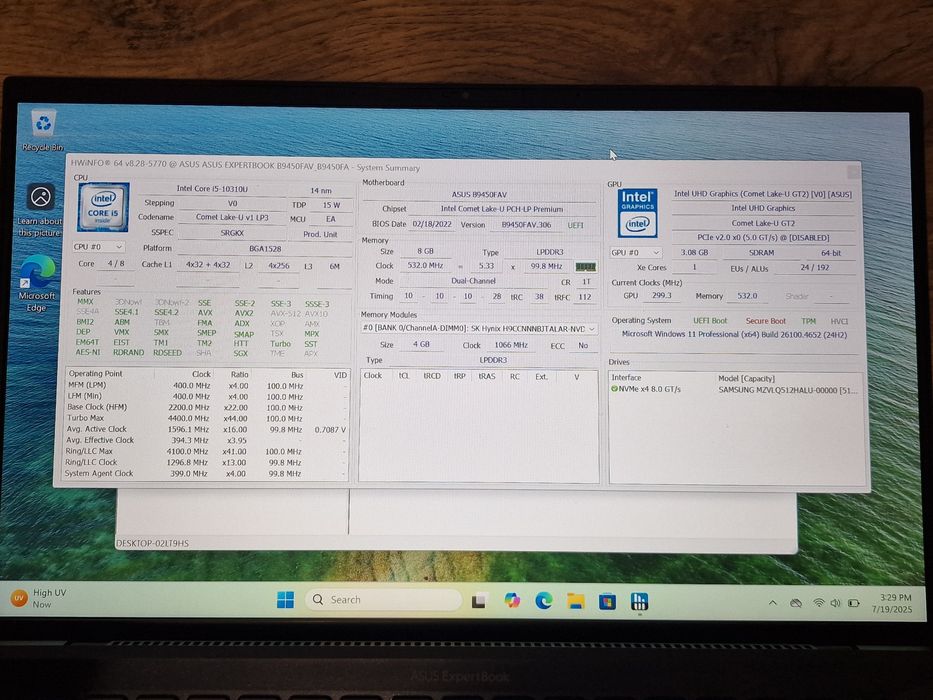Screen dimensions: 933x700
Task: Click the 8 GB memory size value
Action: (x=425, y=251)
